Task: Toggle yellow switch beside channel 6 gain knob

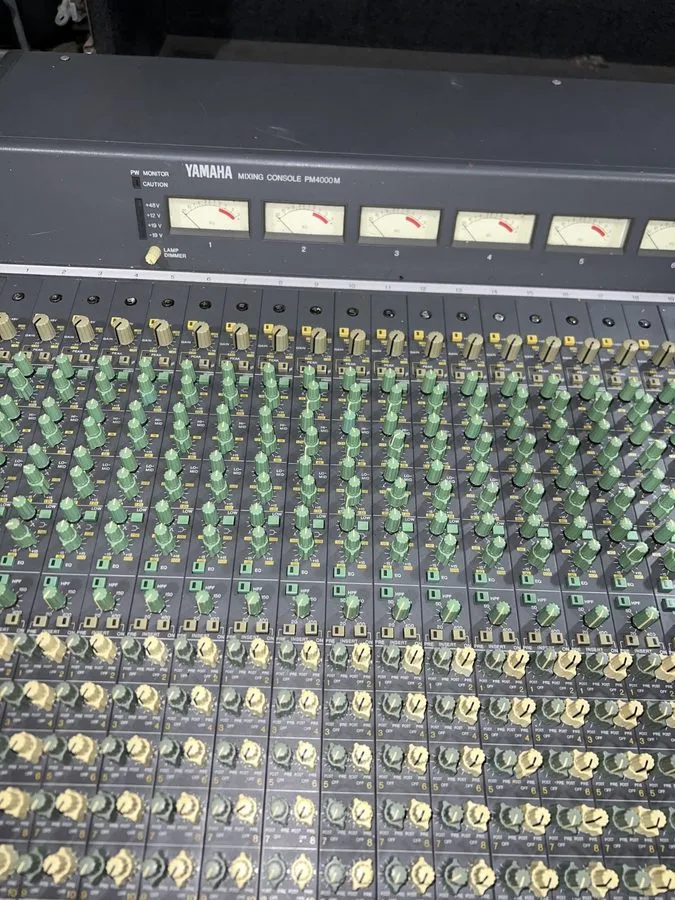Action: click(192, 325)
